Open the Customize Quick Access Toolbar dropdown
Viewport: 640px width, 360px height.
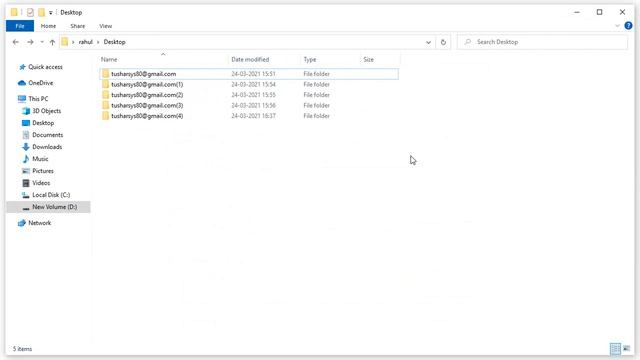tap(51, 13)
